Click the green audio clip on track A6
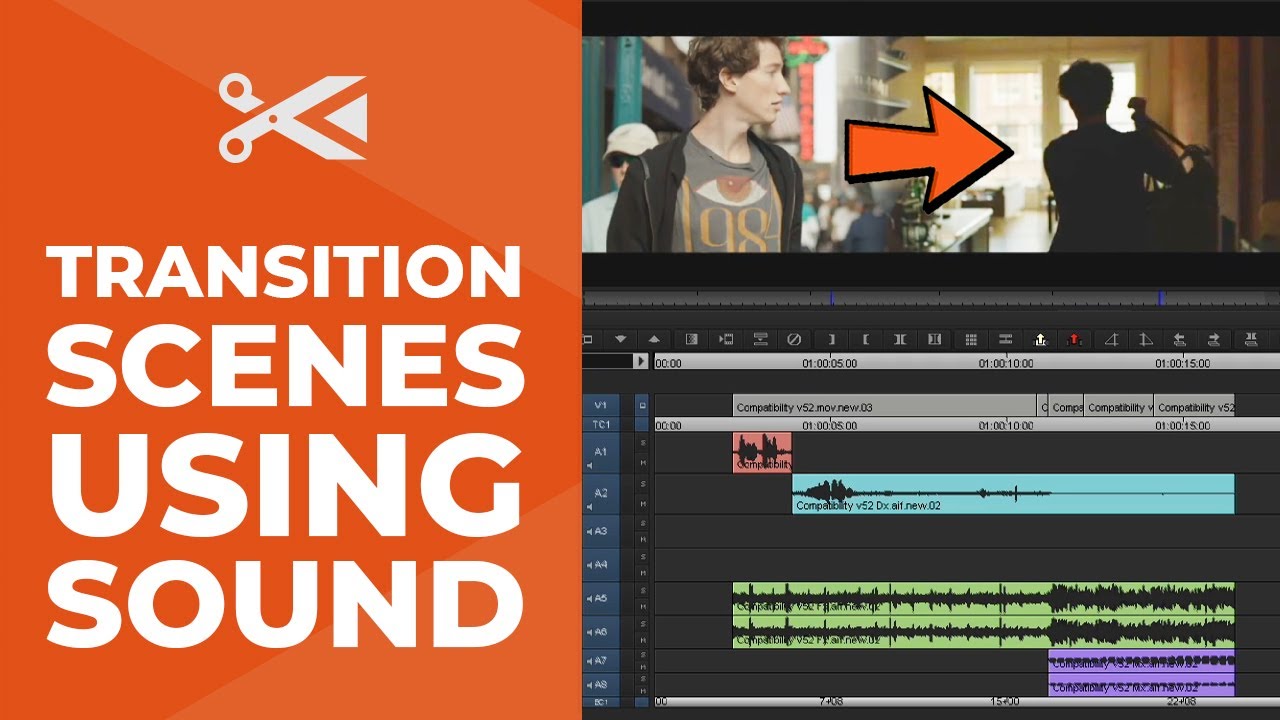Viewport: 1280px width, 720px height. [x=984, y=632]
